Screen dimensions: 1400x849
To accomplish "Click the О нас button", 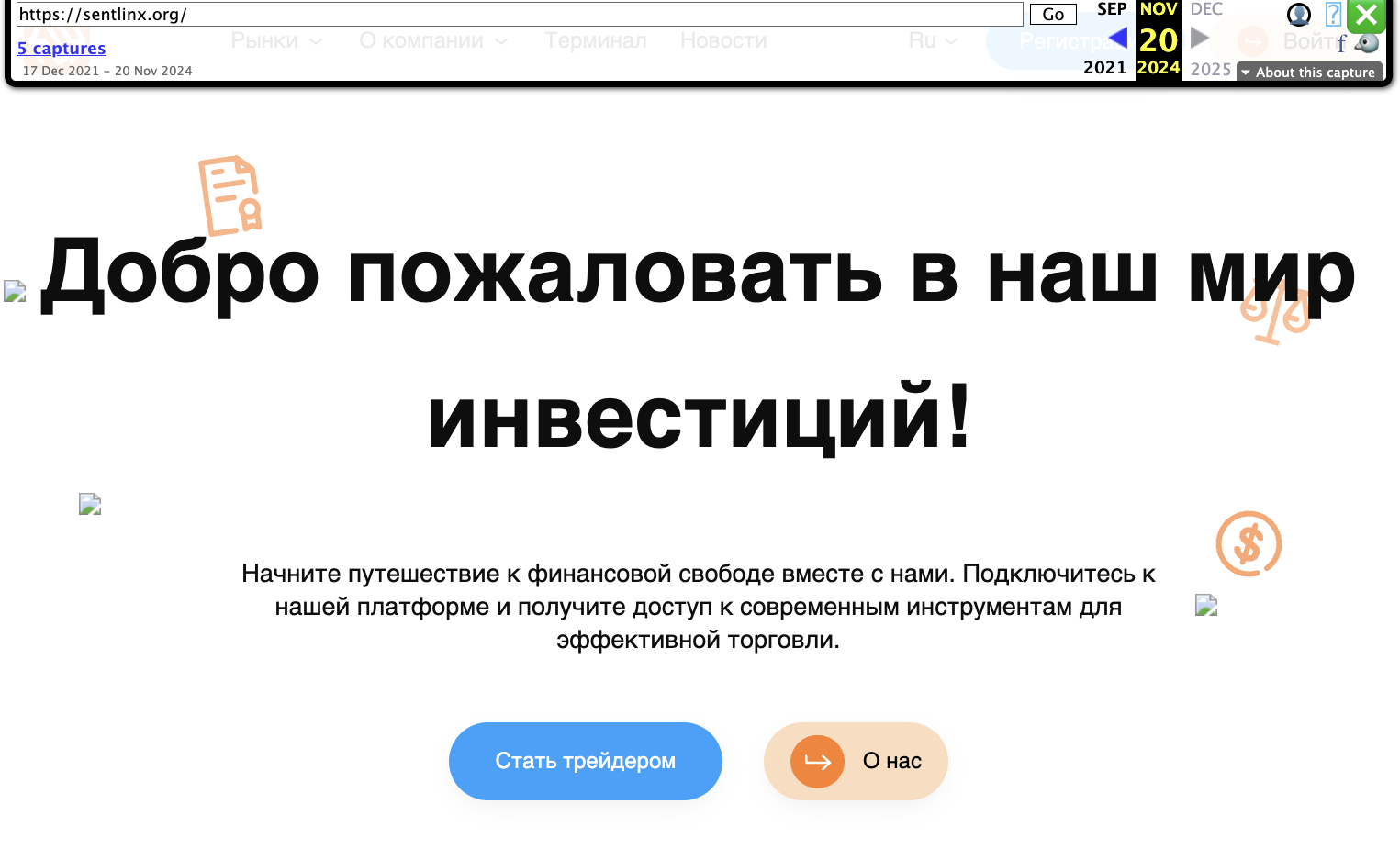I will [856, 761].
